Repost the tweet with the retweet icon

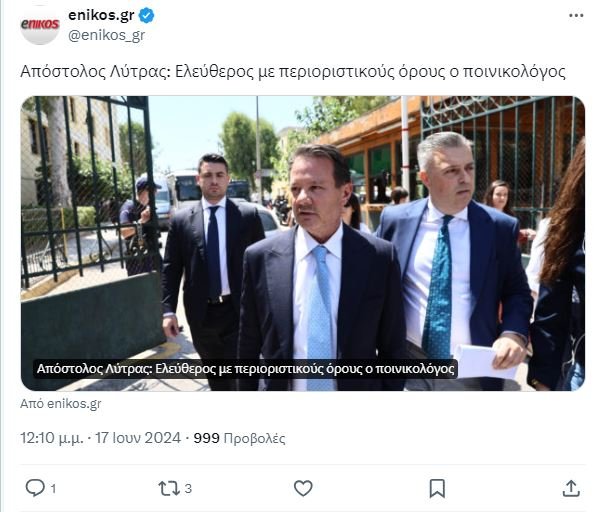tap(169, 488)
